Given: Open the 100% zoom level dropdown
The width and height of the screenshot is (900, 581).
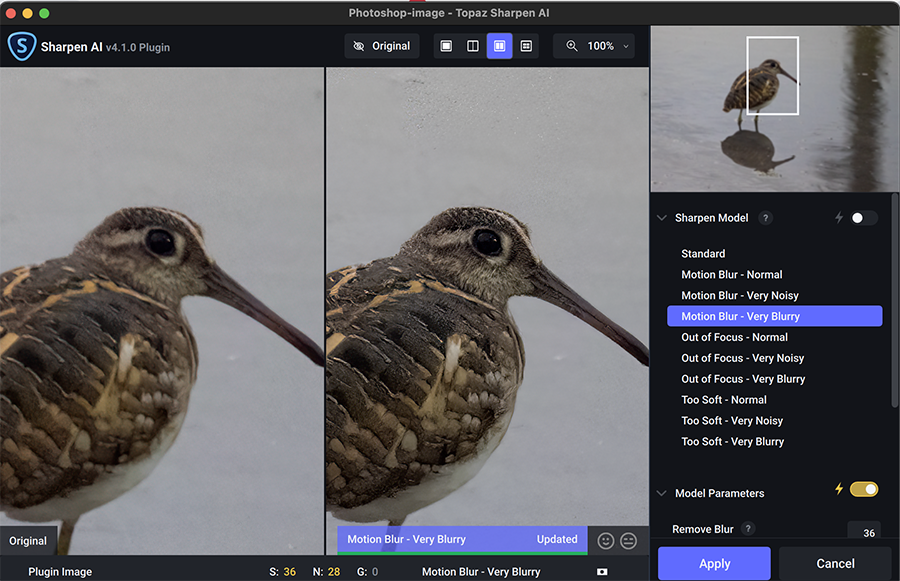Looking at the screenshot, I should tap(599, 46).
